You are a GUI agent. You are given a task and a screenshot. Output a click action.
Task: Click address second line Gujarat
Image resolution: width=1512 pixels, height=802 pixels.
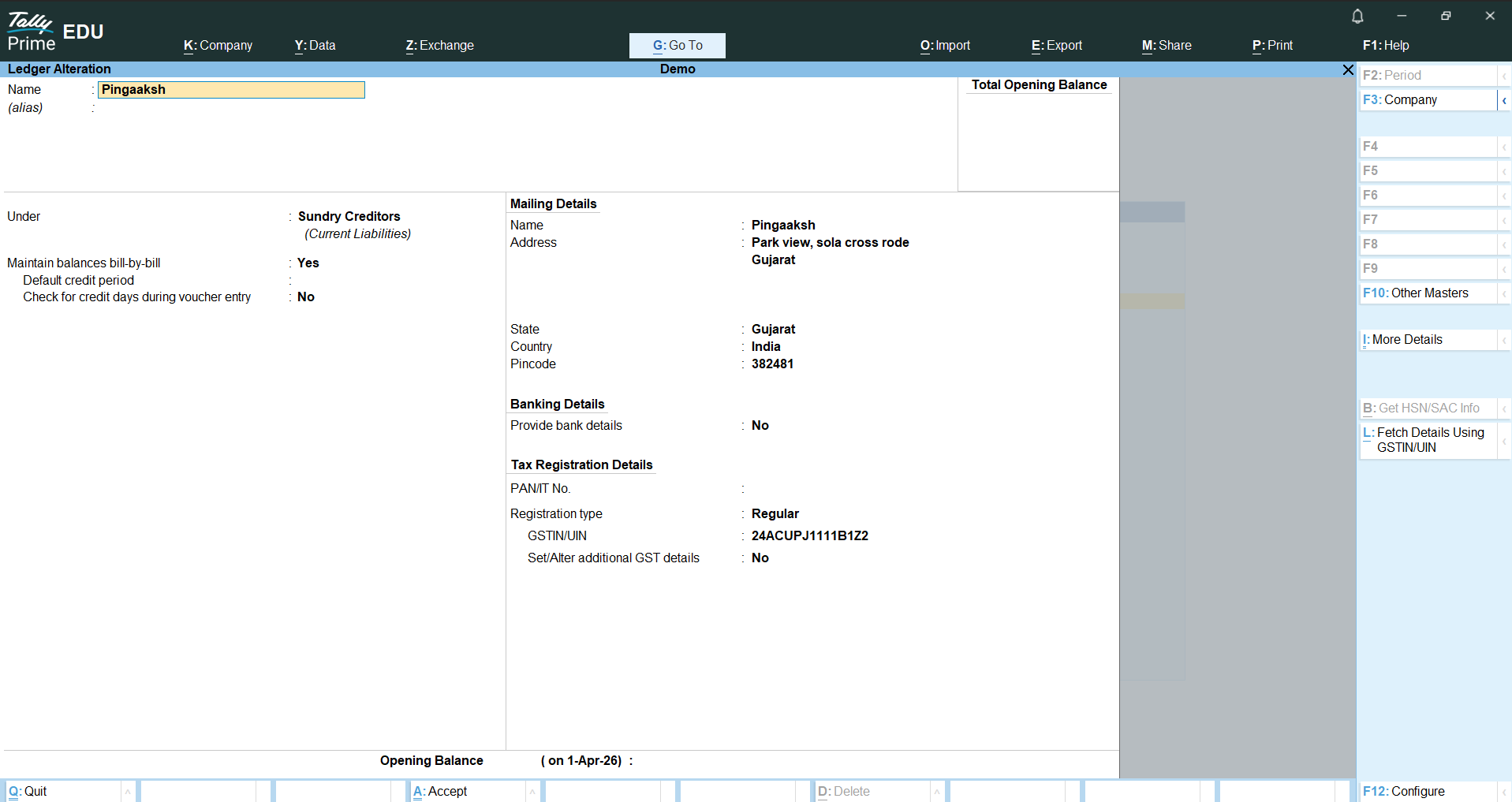point(773,259)
